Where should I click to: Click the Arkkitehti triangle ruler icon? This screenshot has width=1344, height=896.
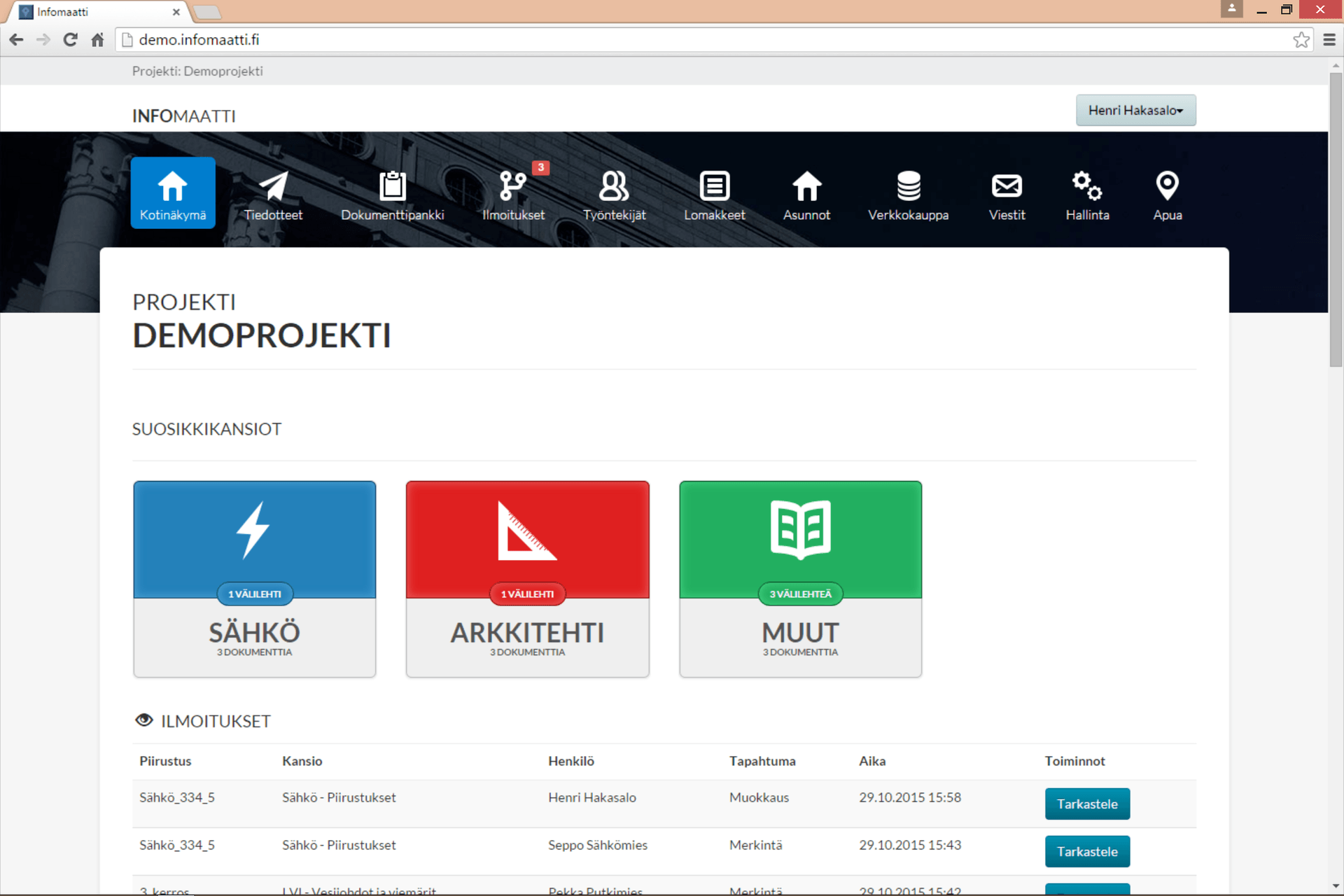pyautogui.click(x=527, y=530)
